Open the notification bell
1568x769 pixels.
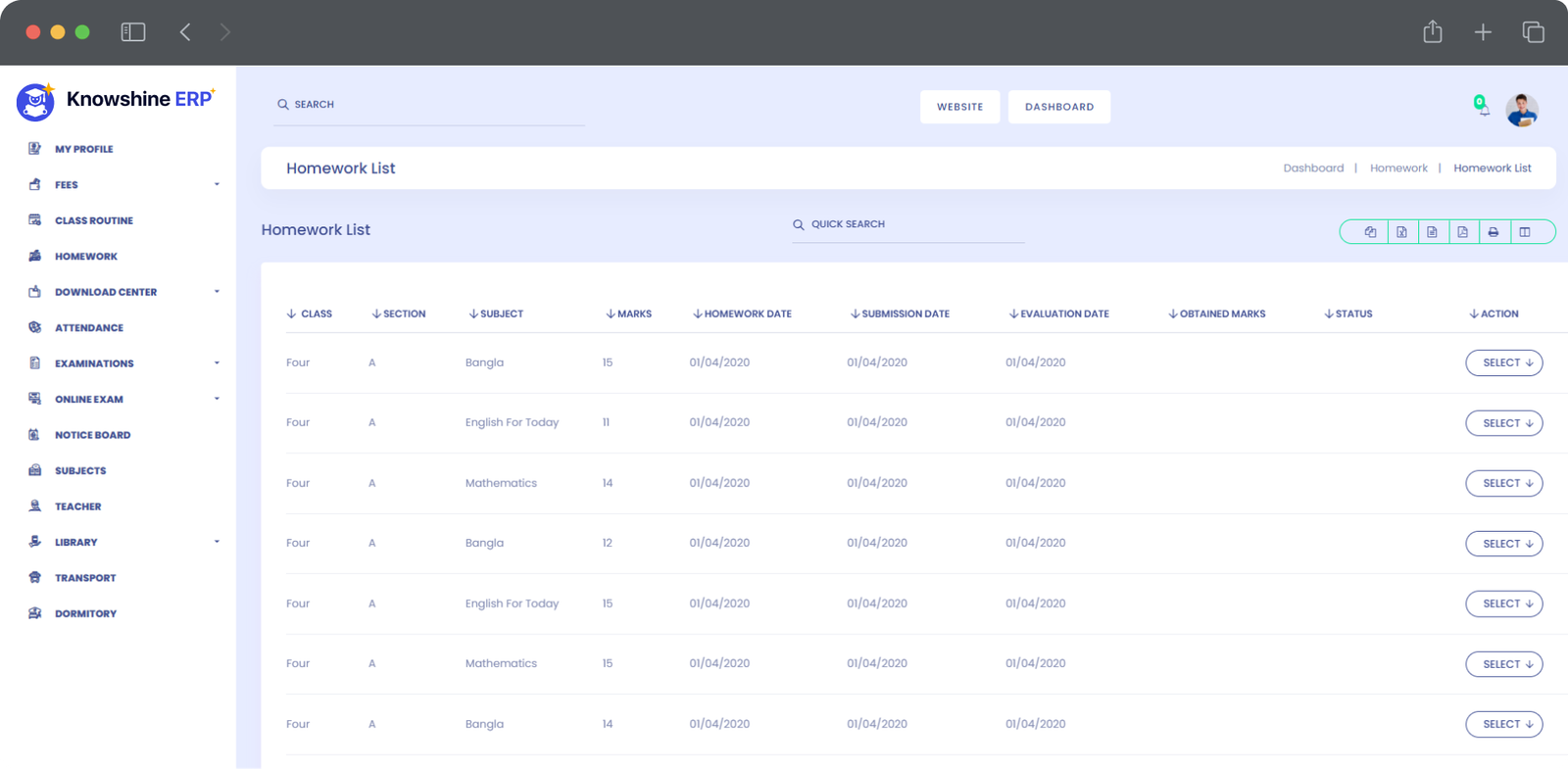click(x=1482, y=107)
